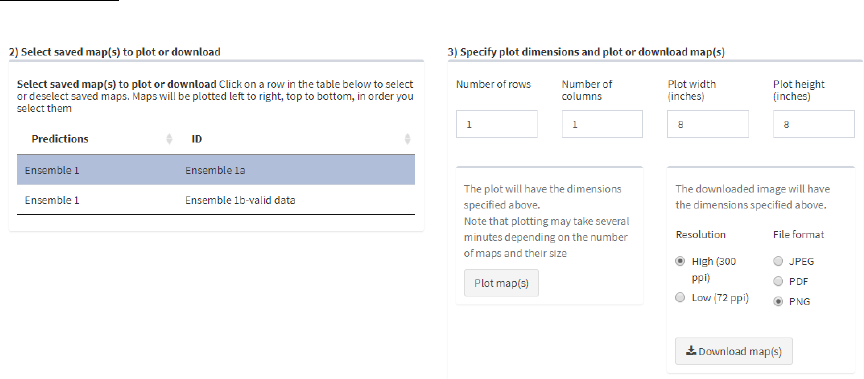
Task: Select the Ensemble 1b-valid data row
Action: pyautogui.click(x=216, y=199)
